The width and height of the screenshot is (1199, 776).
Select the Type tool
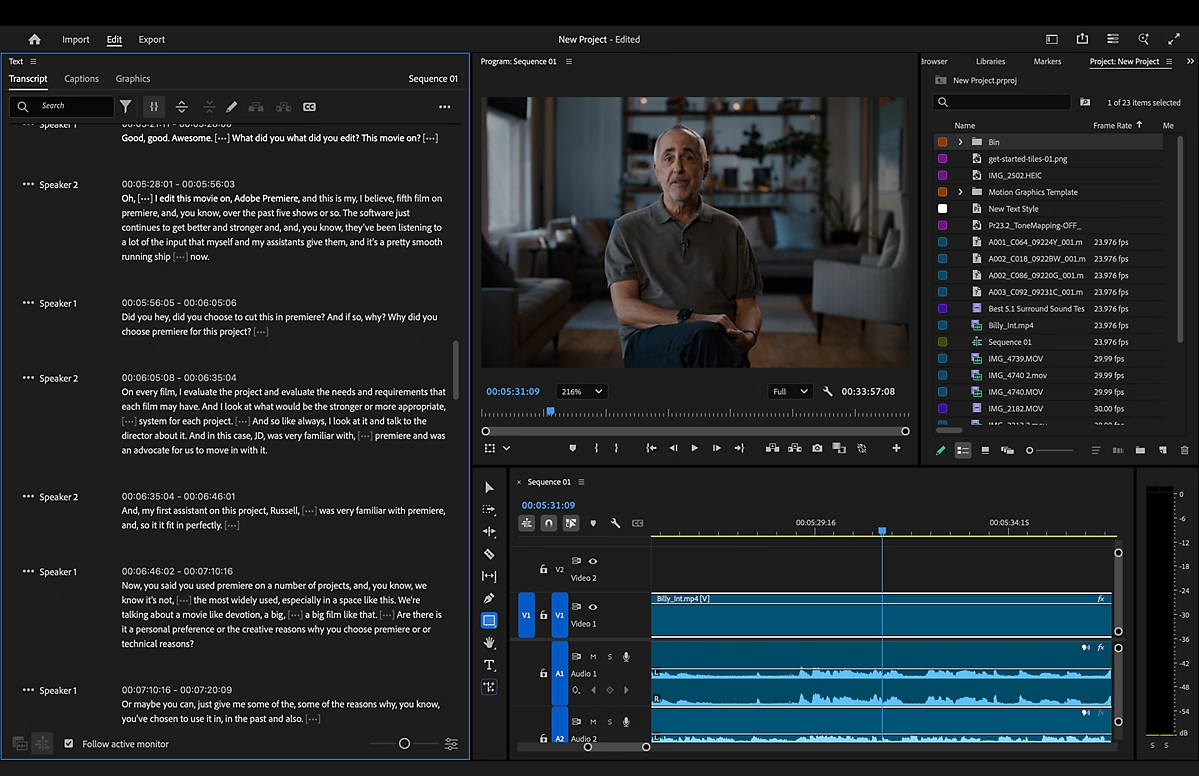(x=489, y=665)
